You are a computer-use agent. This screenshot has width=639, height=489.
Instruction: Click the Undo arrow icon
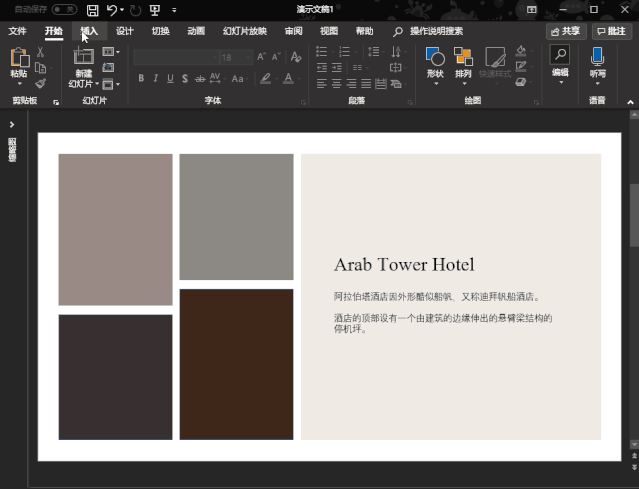[x=112, y=10]
